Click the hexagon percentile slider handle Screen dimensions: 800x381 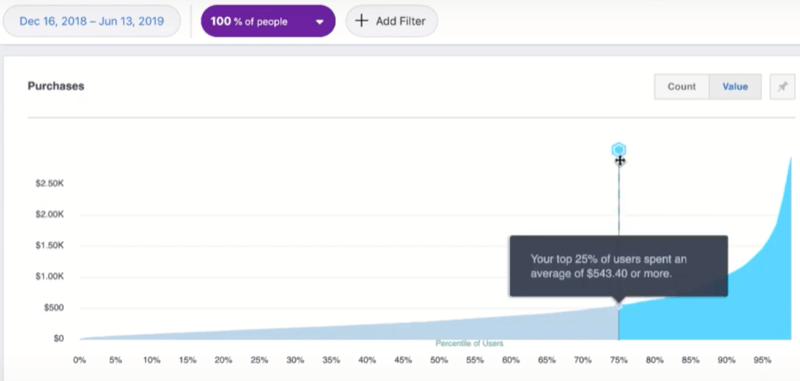[x=619, y=149]
